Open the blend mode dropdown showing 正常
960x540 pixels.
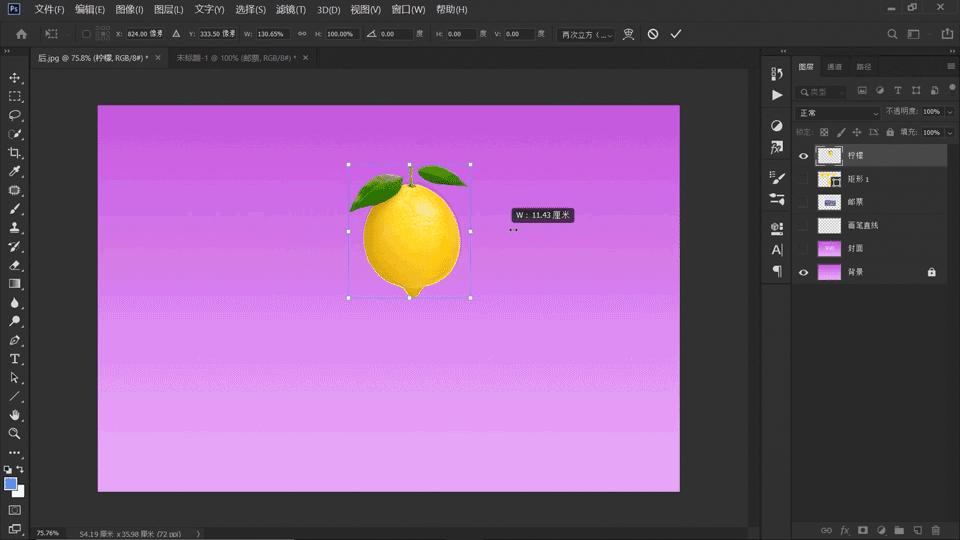(x=838, y=113)
